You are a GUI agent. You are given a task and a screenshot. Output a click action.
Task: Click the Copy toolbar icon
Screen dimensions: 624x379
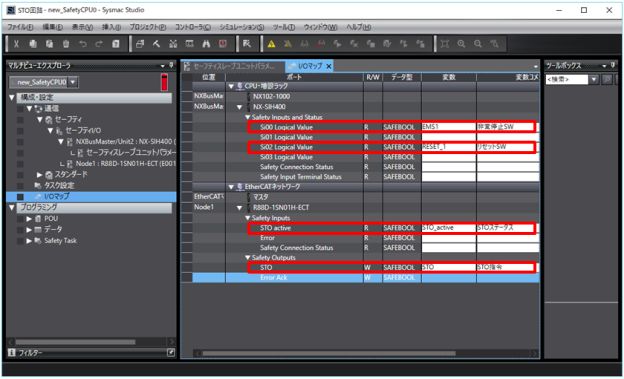coord(33,44)
